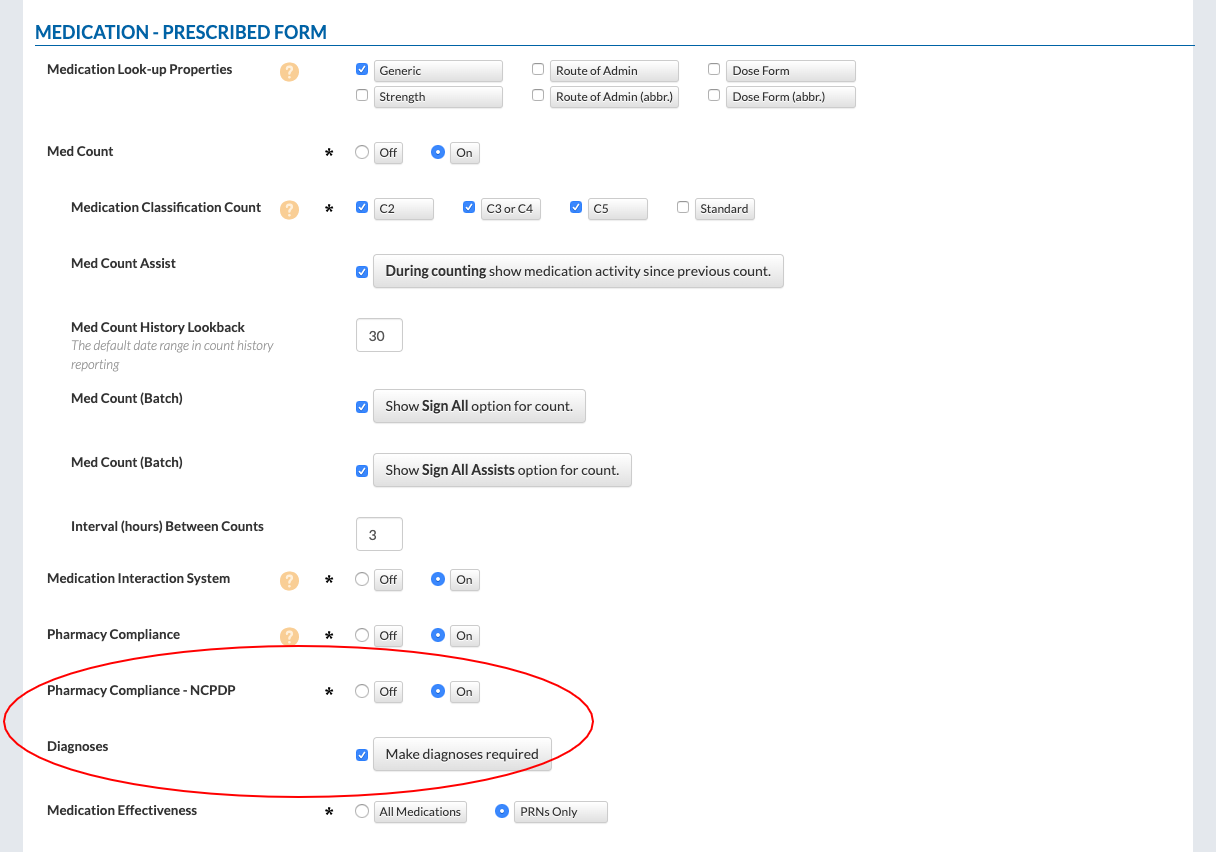
Task: Click help icon next to Medication Interaction System
Action: [x=289, y=581]
